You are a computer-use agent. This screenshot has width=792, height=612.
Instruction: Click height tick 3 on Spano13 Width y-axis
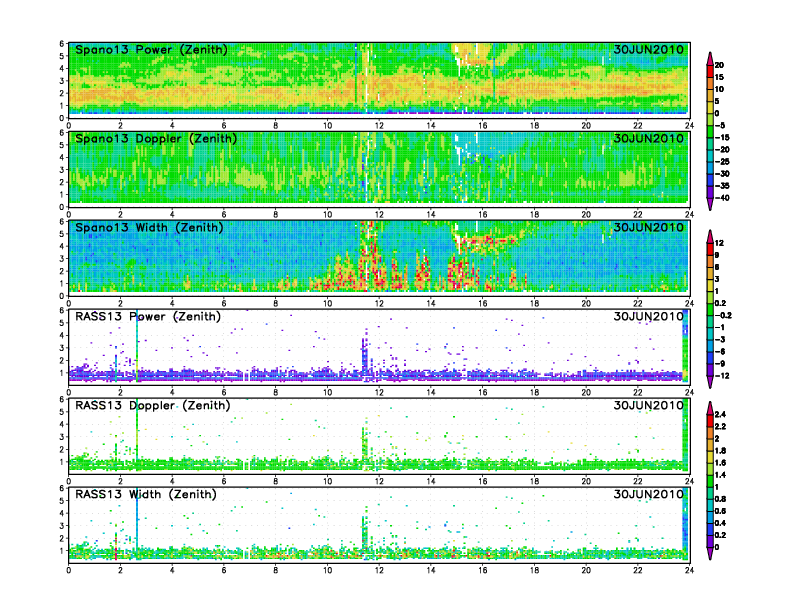click(x=62, y=259)
